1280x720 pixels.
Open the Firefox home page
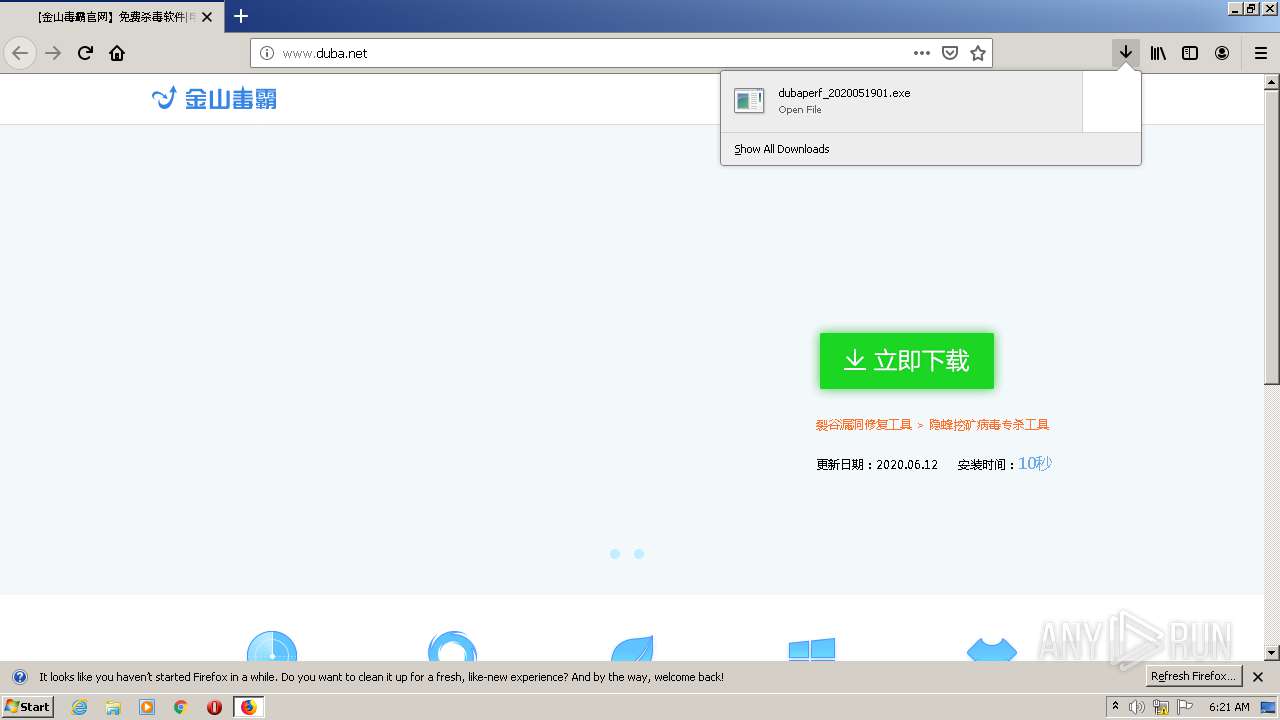tap(117, 53)
